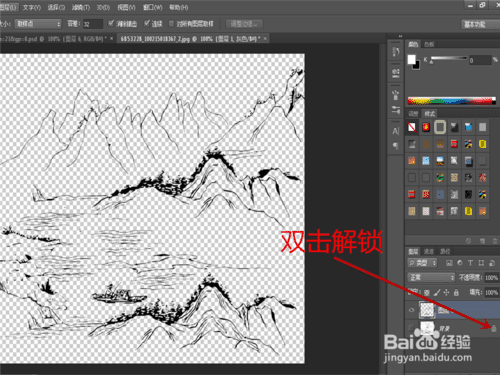Toggle lock position (move icon)

446,293
